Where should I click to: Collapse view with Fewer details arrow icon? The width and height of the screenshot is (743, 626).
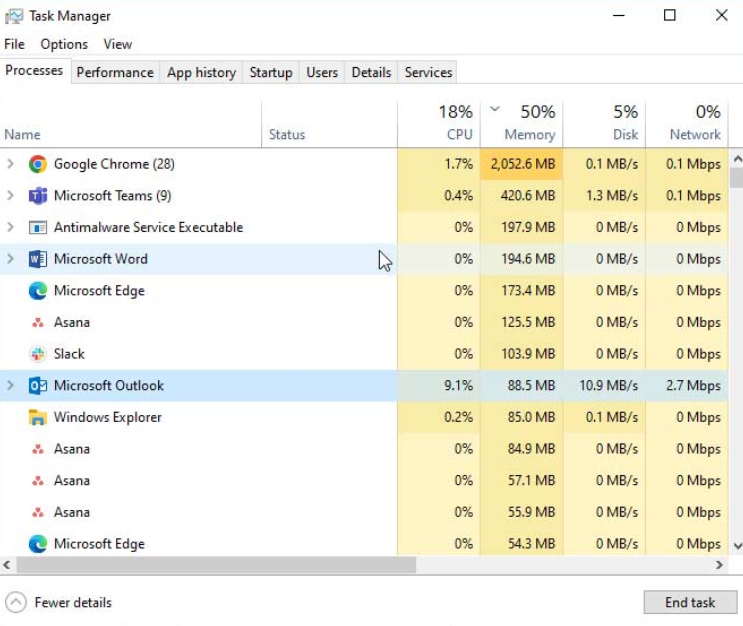click(x=16, y=603)
